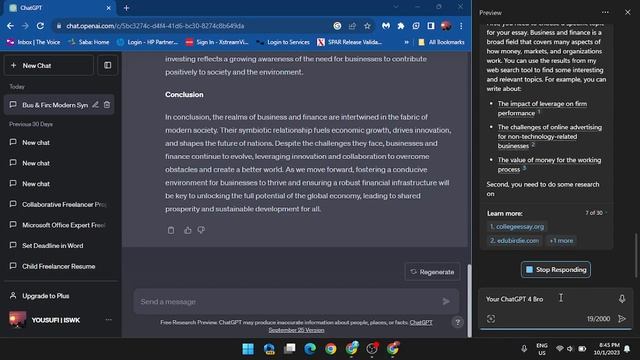Open Child Freelancer Resume chat

click(x=59, y=267)
